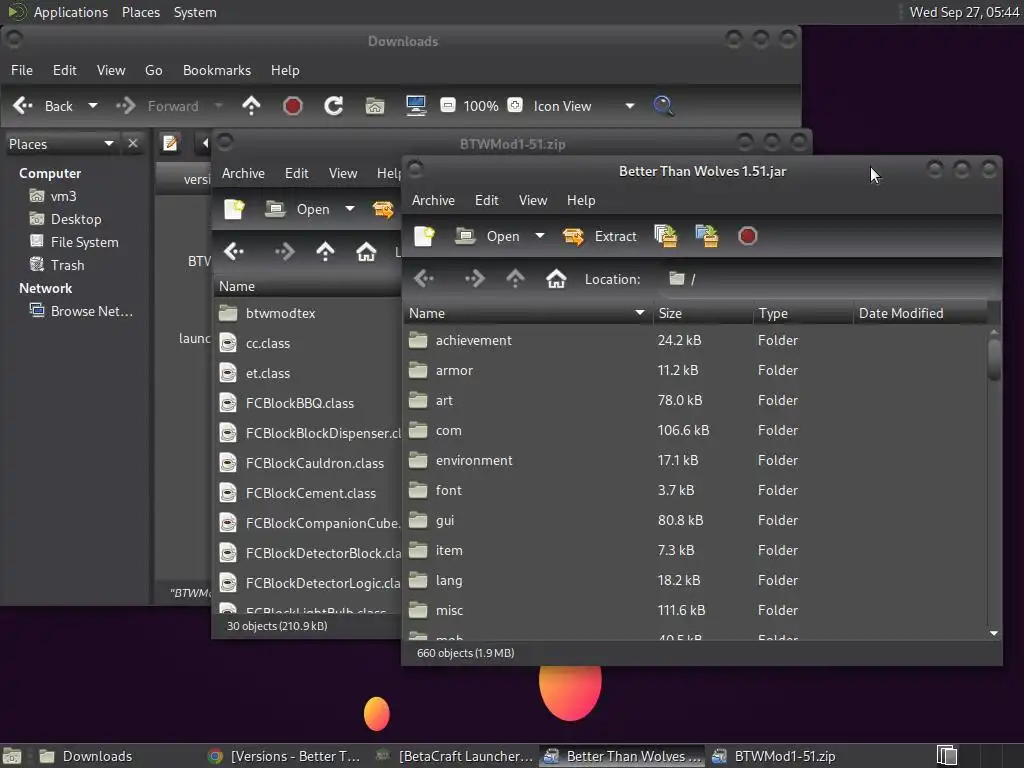Select the com folder row

pos(696,430)
